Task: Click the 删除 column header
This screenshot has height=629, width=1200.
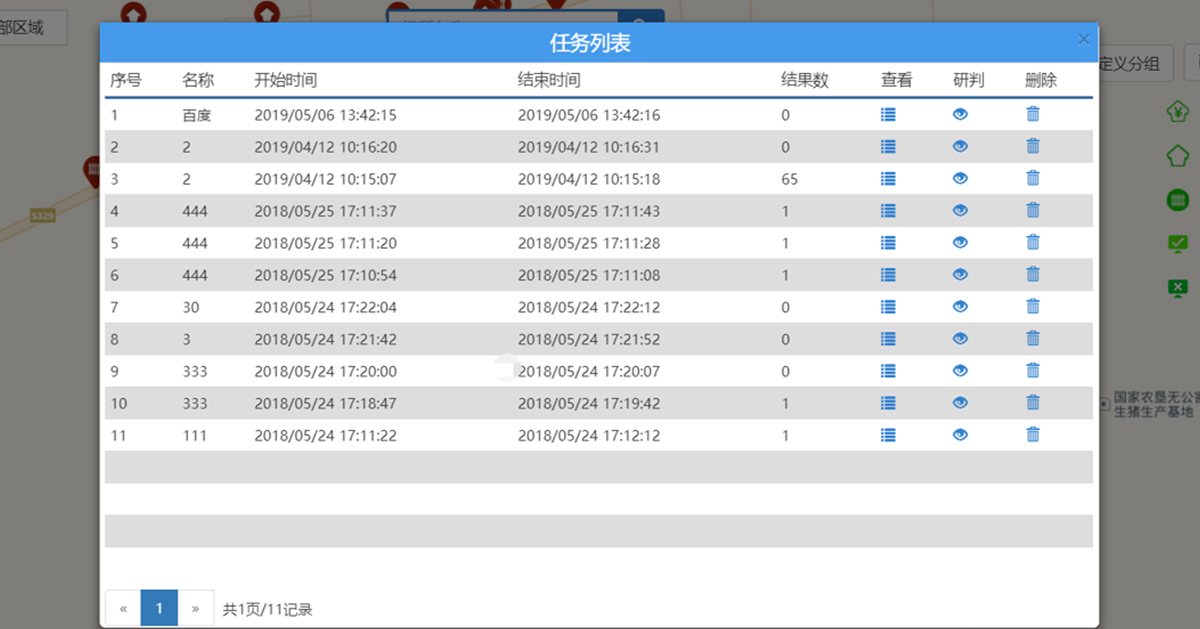Action: 1041,80
